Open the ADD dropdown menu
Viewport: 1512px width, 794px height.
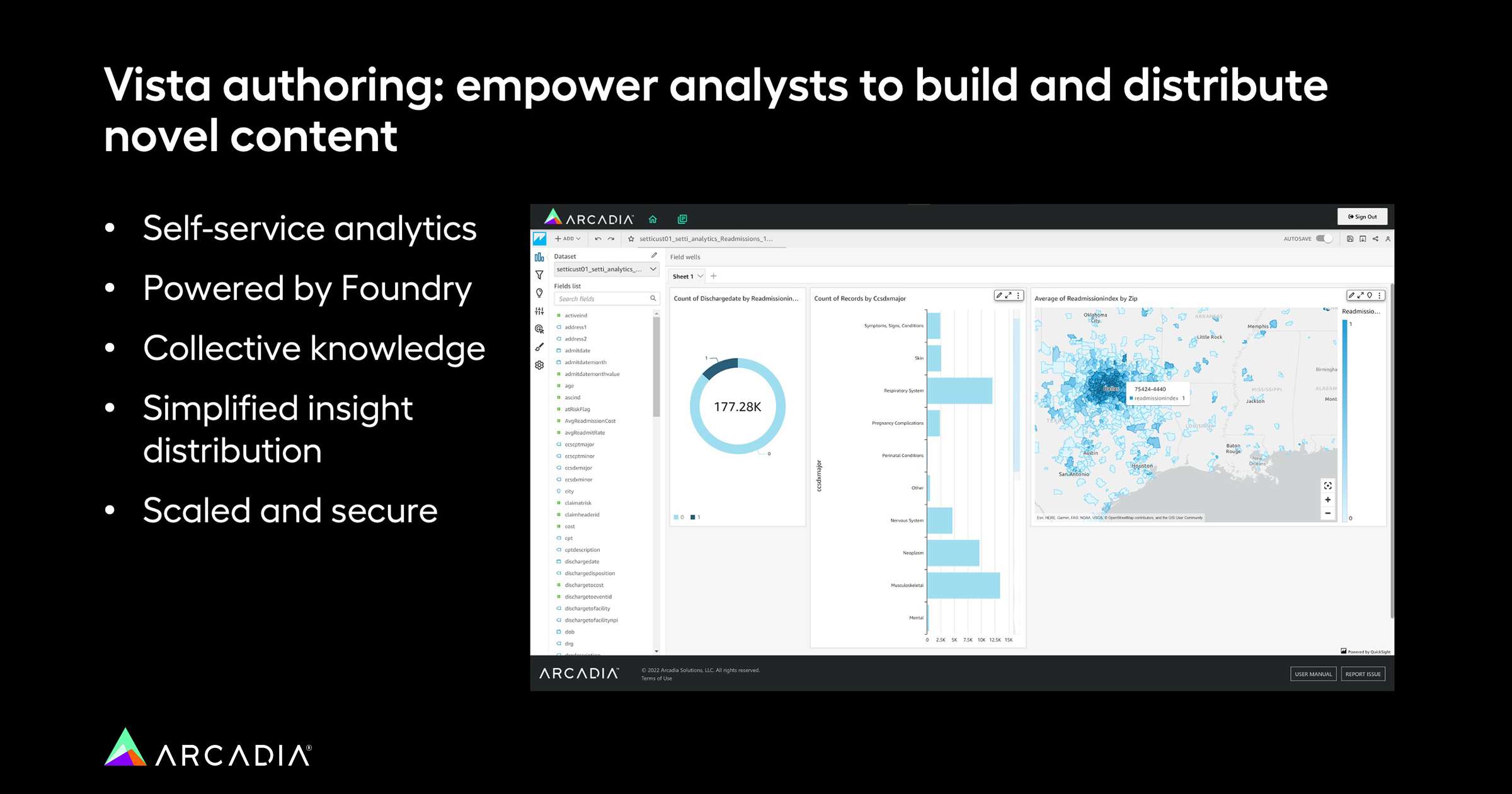[x=568, y=239]
